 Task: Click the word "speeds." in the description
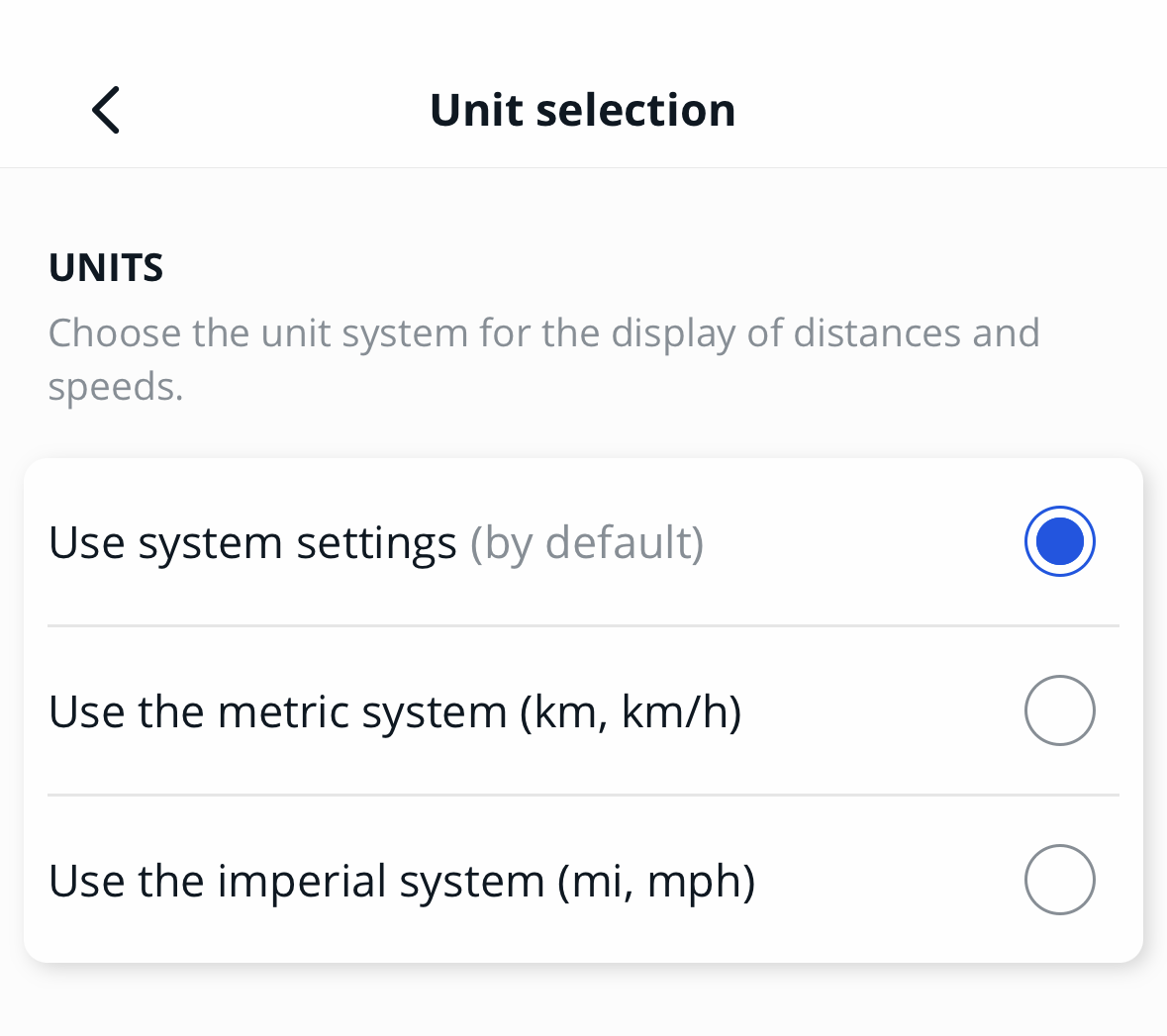tap(116, 387)
